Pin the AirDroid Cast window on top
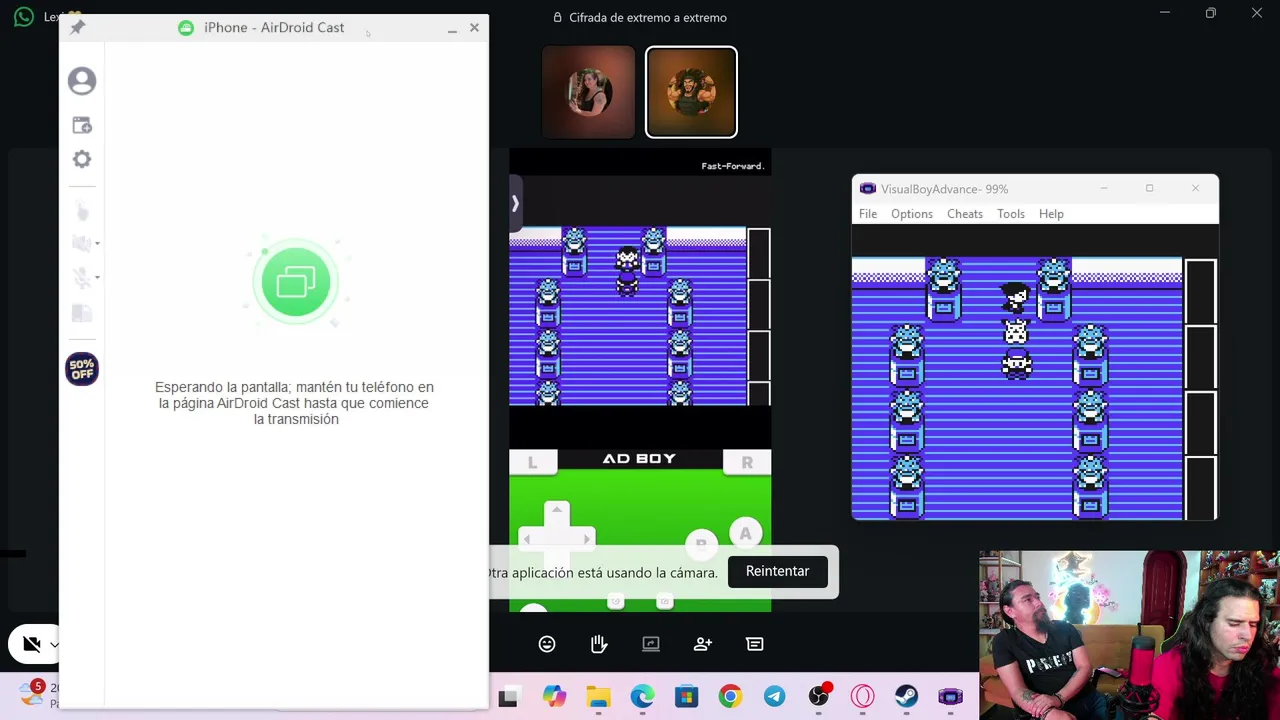 (77, 27)
